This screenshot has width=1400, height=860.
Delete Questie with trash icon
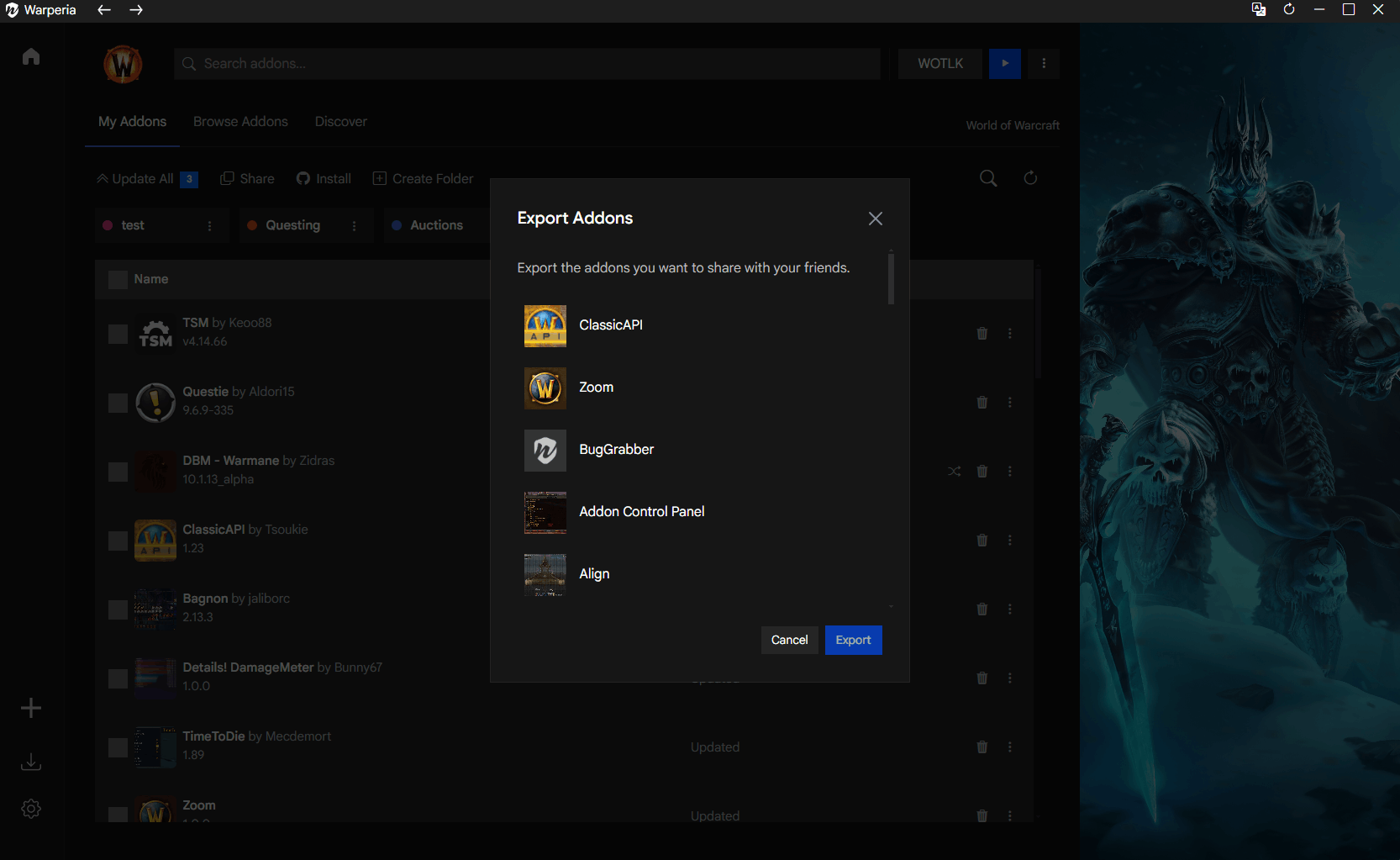tap(982, 403)
